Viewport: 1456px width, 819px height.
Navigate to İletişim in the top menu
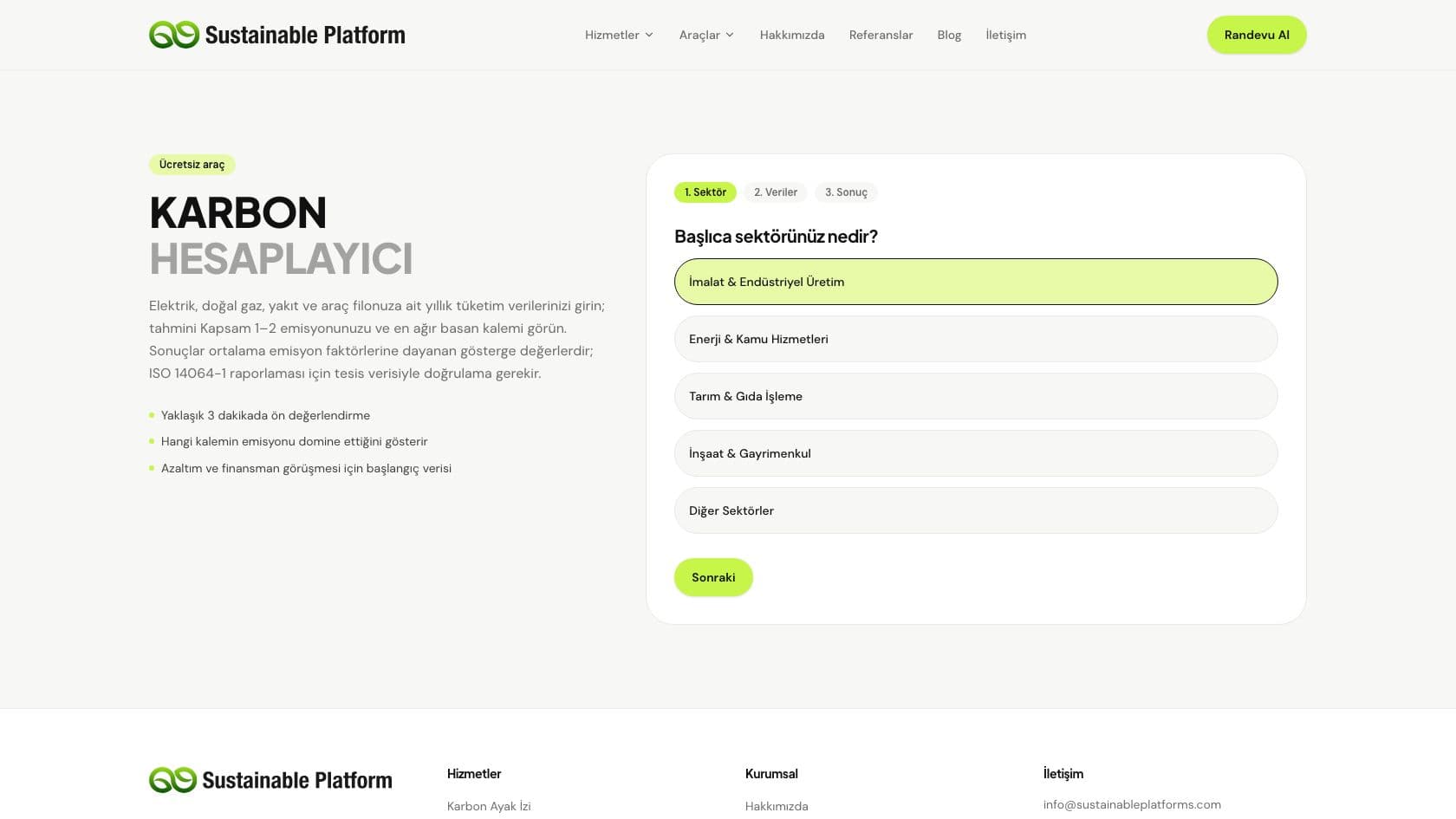pos(1005,35)
